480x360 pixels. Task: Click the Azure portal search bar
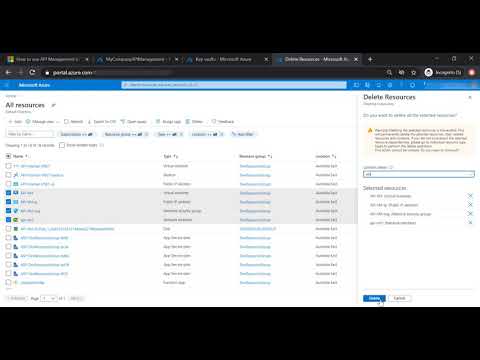(234, 85)
